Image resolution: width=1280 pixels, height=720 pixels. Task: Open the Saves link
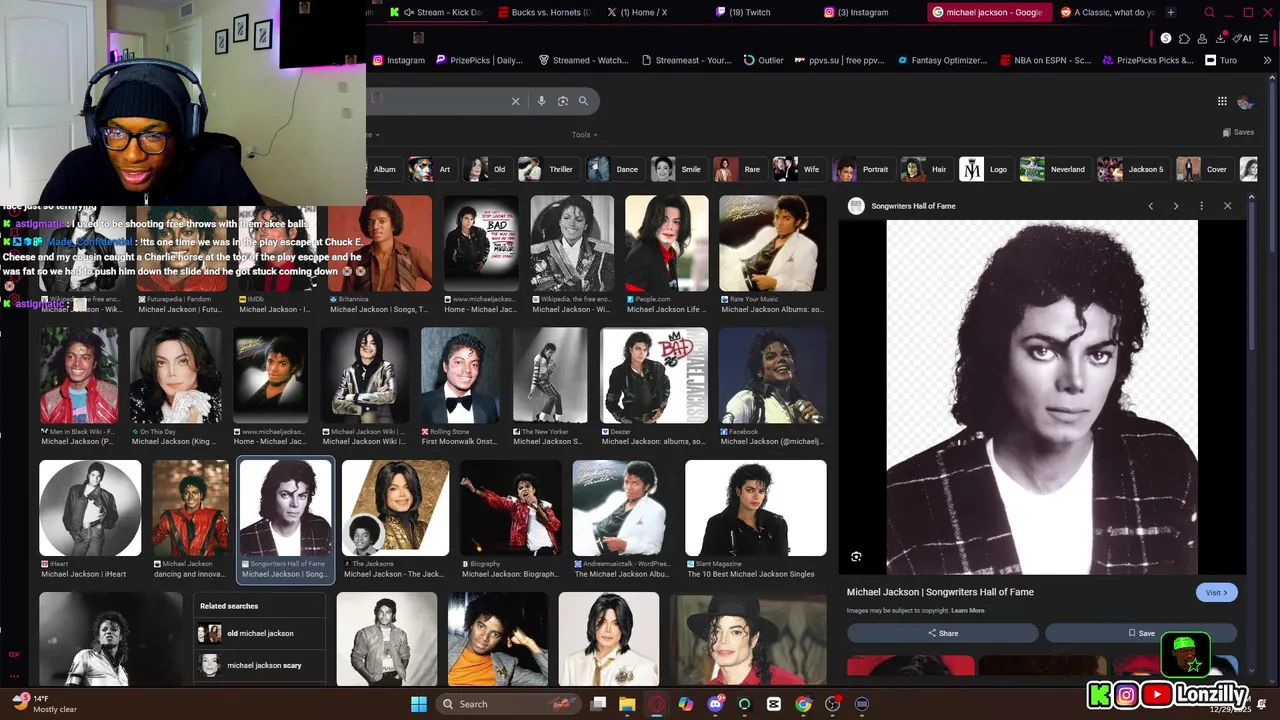[1238, 132]
